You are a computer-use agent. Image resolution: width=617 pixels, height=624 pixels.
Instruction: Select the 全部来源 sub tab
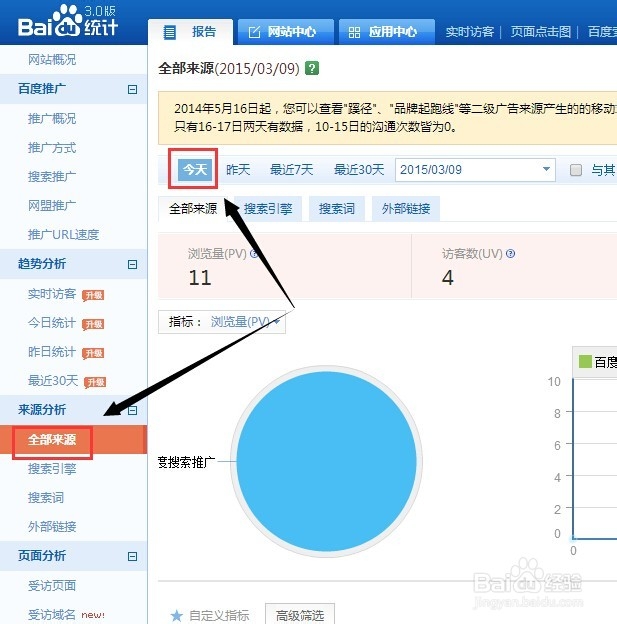pos(193,209)
